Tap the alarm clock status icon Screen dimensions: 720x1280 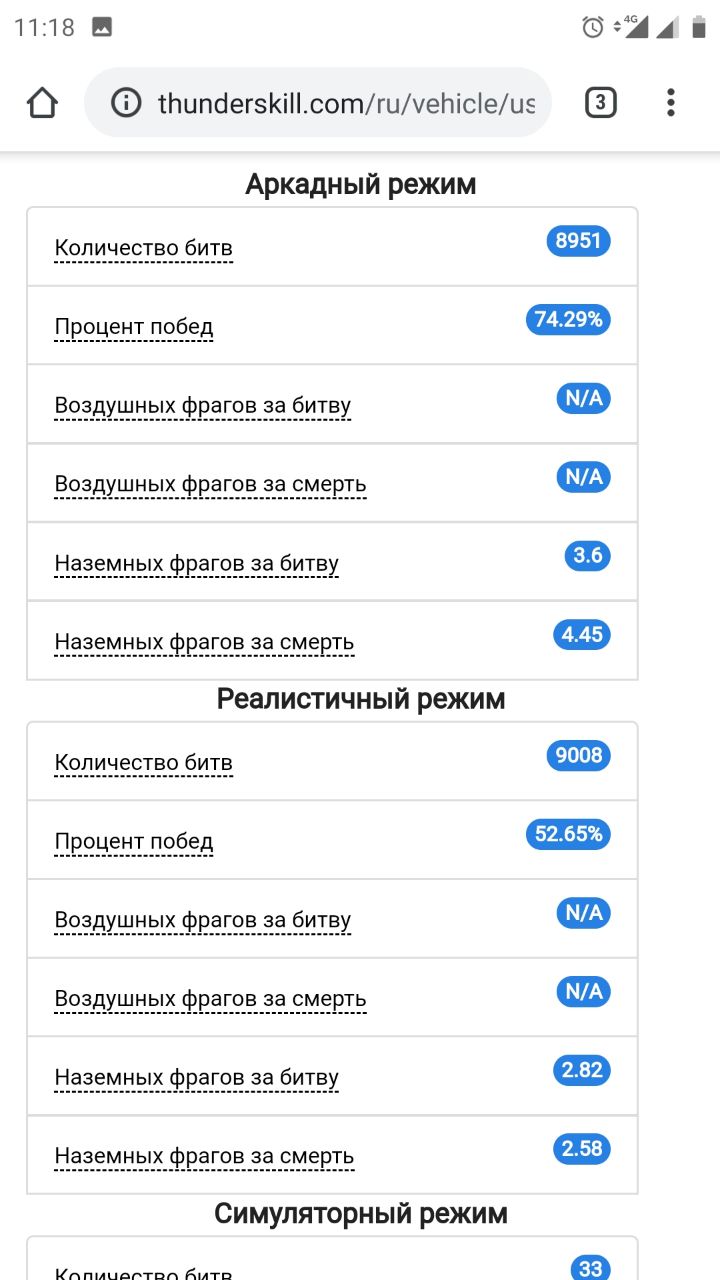(x=593, y=27)
